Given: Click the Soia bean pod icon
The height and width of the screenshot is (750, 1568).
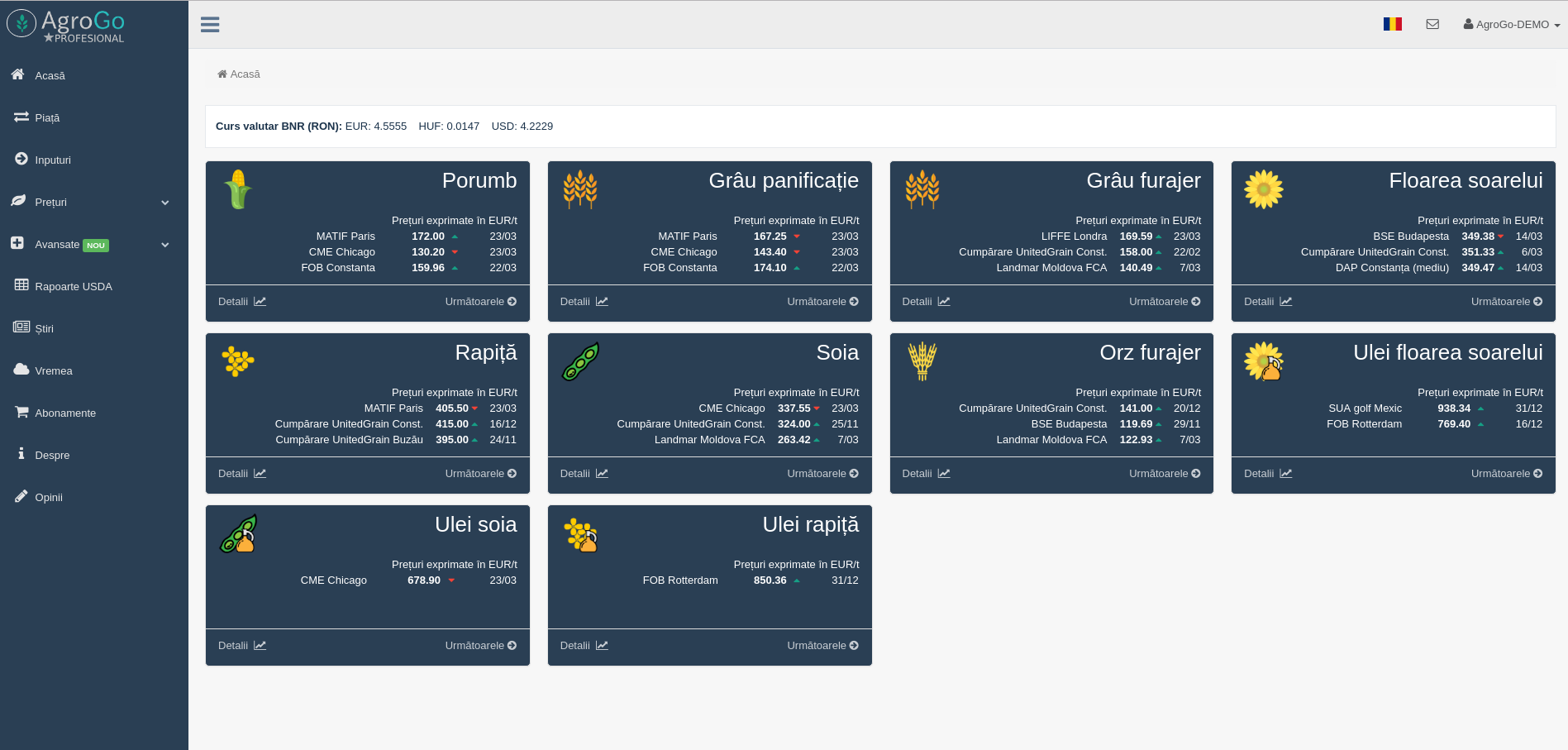Looking at the screenshot, I should tap(580, 361).
